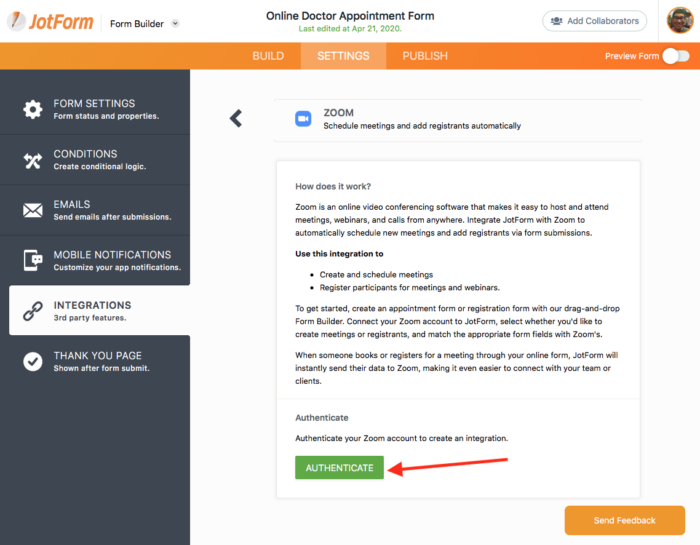Select the Settings tab
This screenshot has height=545, width=700.
pyautogui.click(x=343, y=56)
